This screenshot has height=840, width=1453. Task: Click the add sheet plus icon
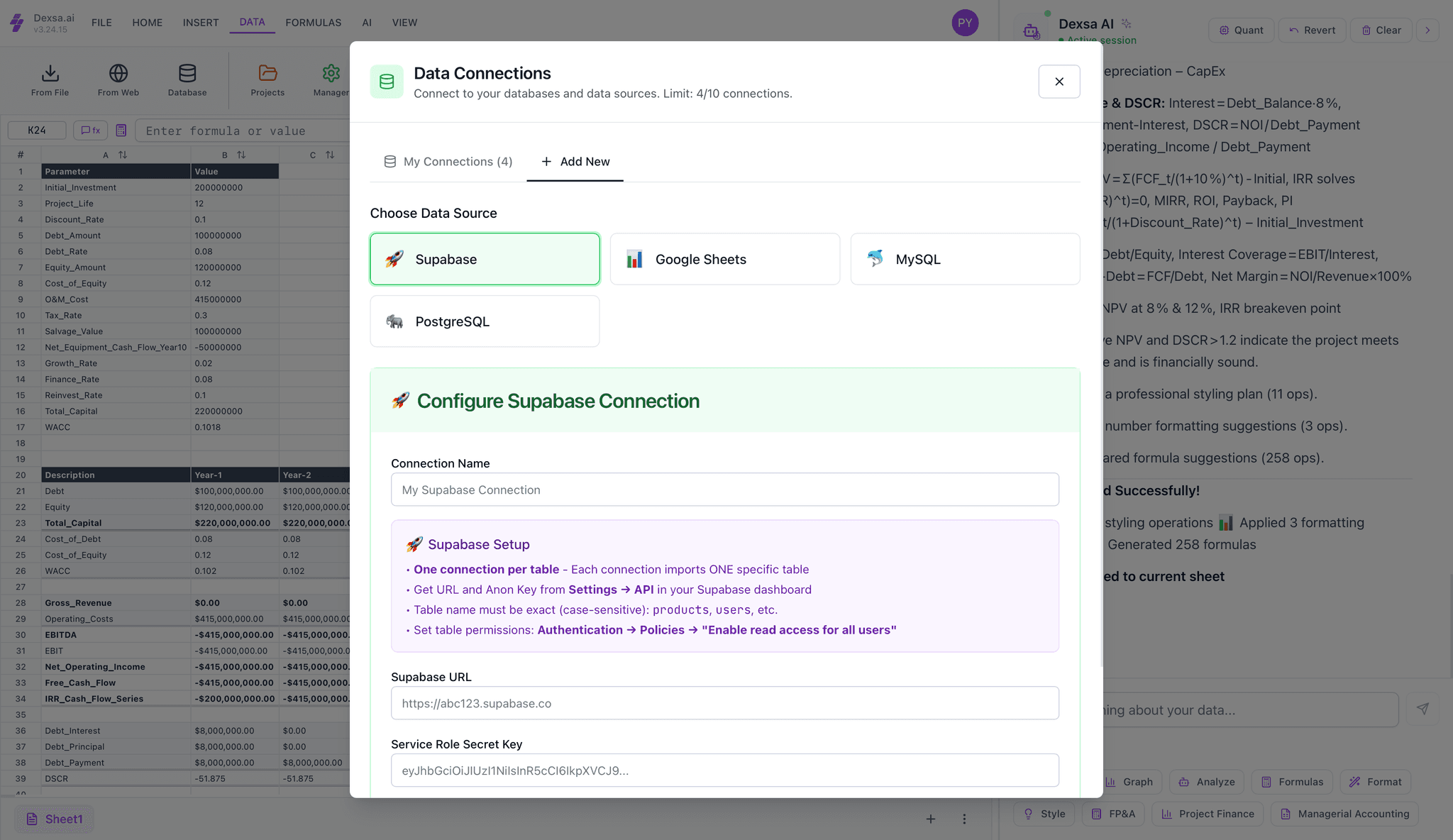[931, 819]
